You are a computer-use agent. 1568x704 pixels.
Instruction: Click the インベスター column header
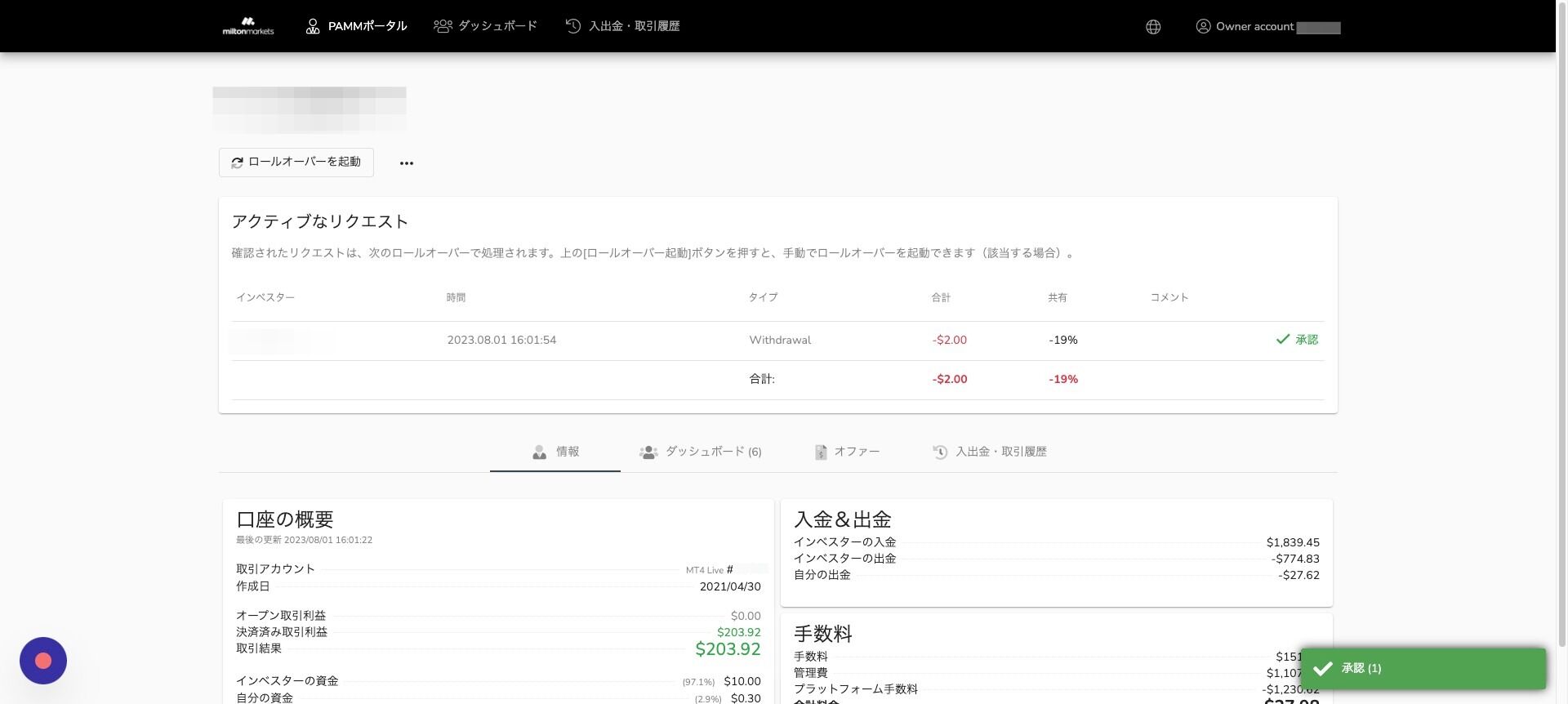(265, 298)
